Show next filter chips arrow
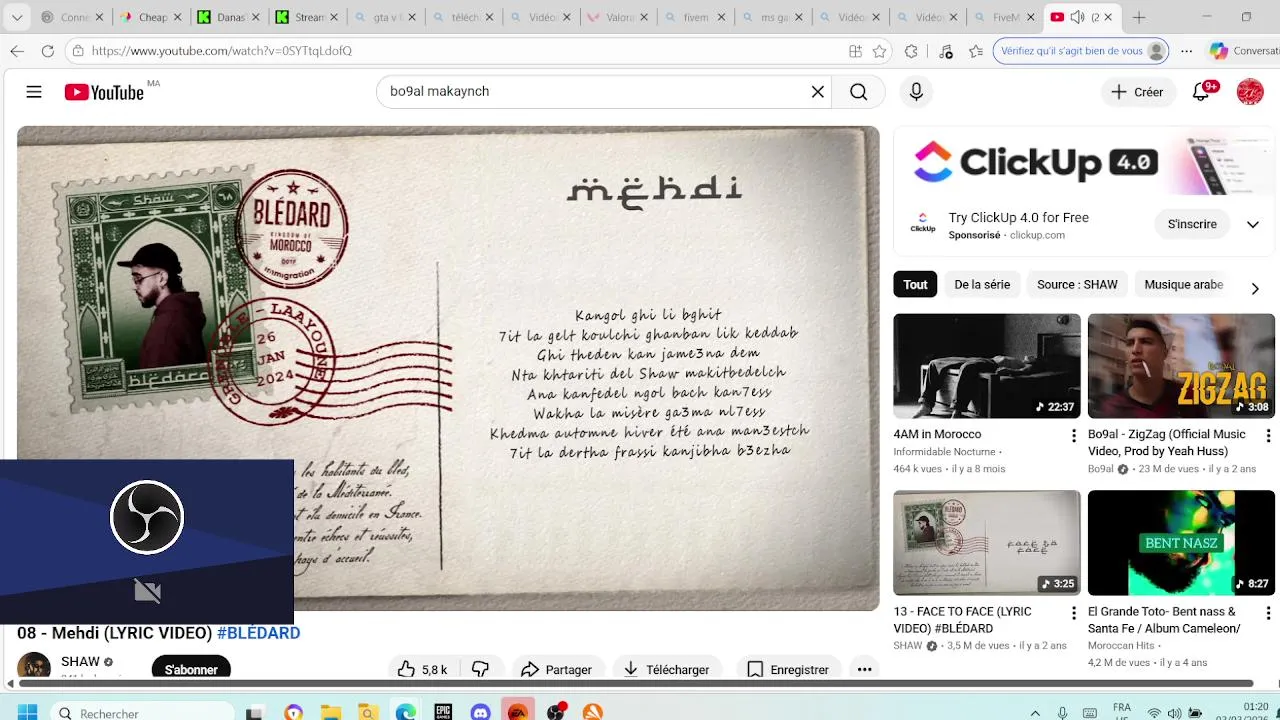1280x720 pixels. pos(1255,288)
